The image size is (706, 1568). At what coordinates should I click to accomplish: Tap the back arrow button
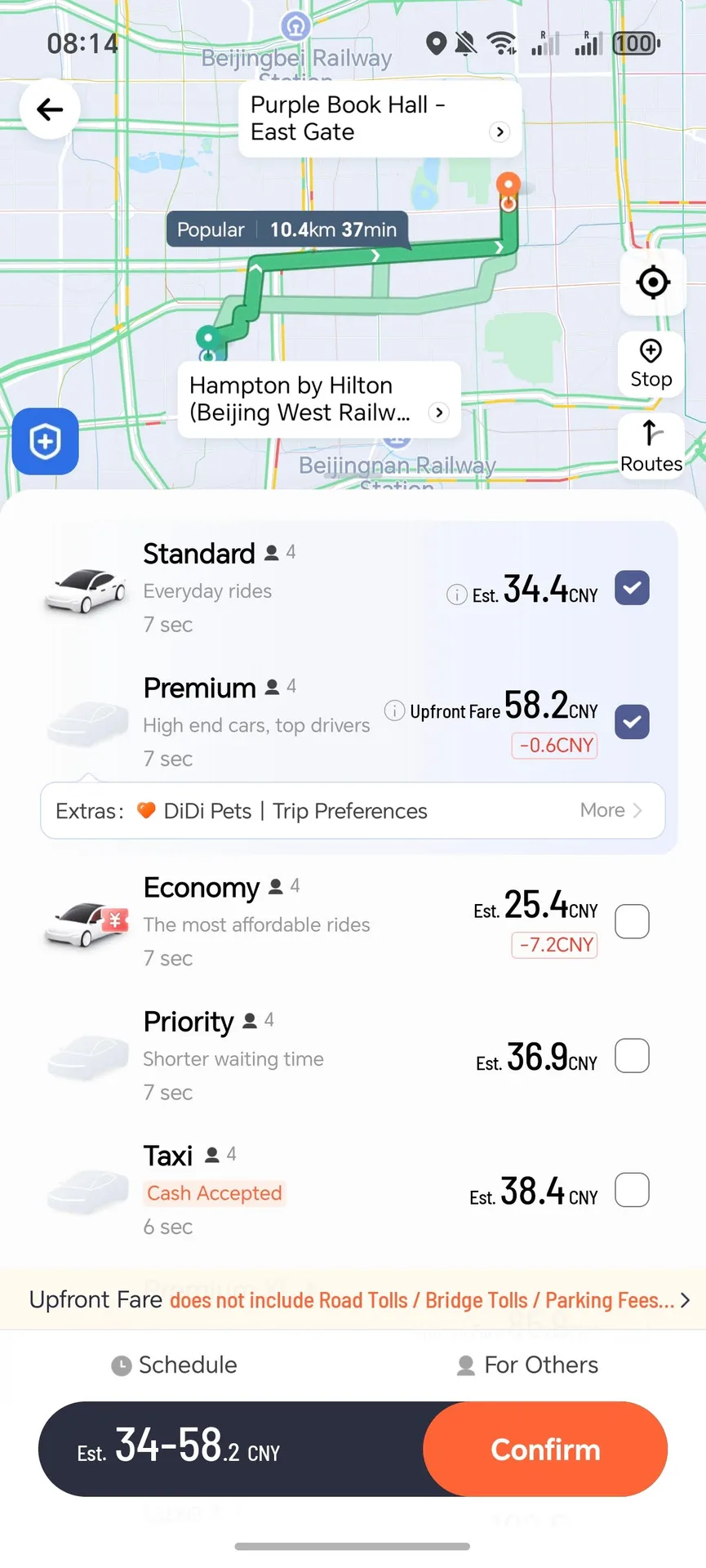(x=50, y=109)
